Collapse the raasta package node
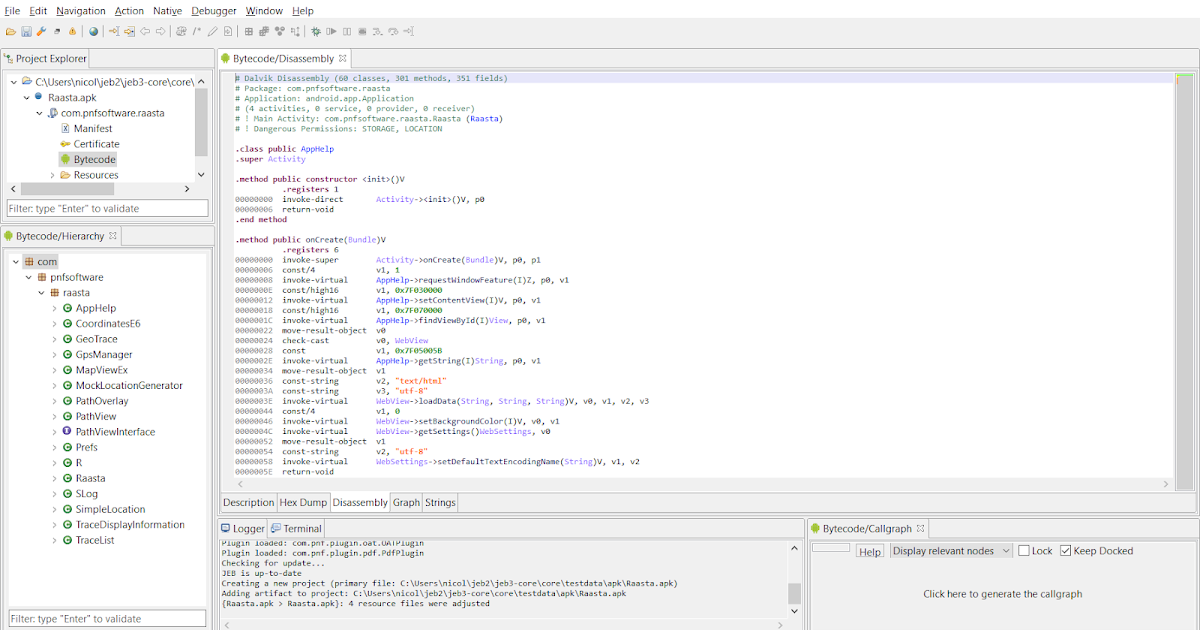1200x630 pixels. pos(41,293)
